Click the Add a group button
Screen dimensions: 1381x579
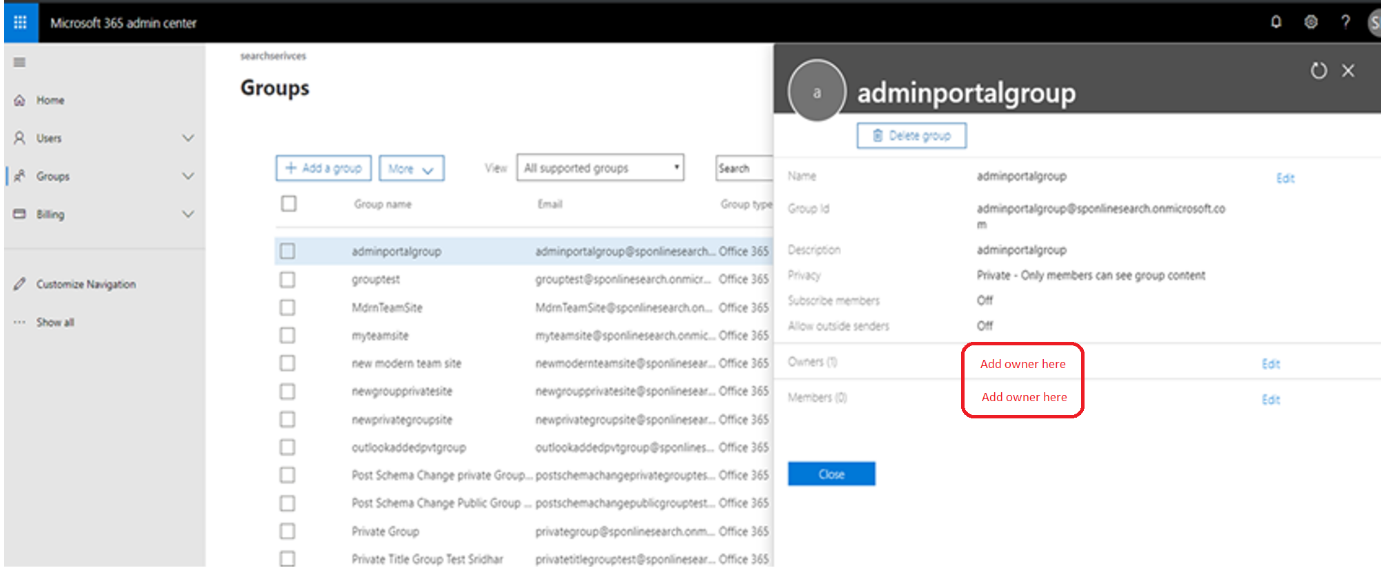(324, 168)
